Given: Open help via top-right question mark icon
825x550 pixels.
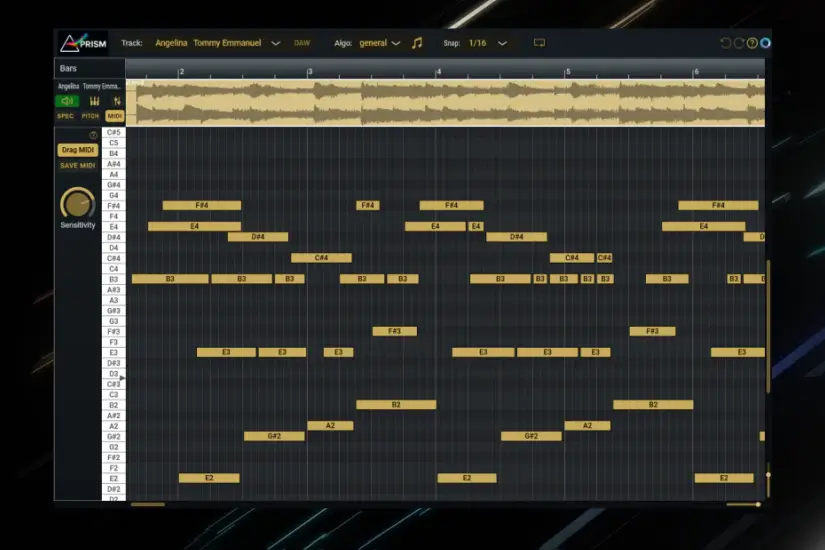Looking at the screenshot, I should click(752, 43).
